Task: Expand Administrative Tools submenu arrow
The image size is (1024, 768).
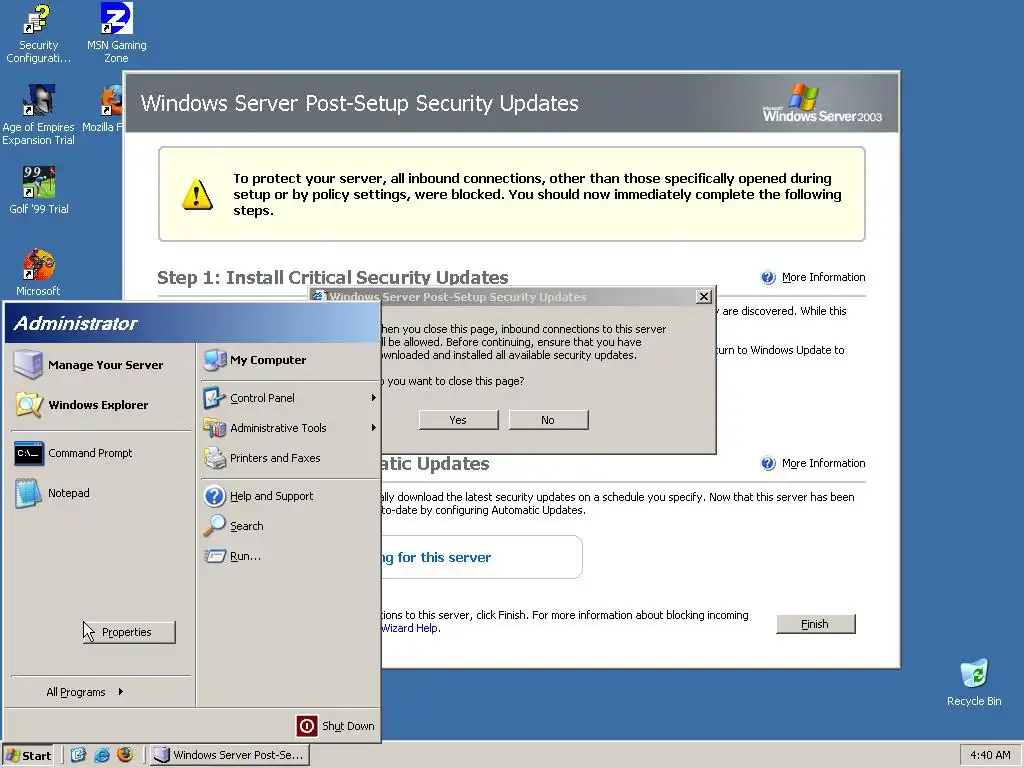Action: click(x=374, y=428)
